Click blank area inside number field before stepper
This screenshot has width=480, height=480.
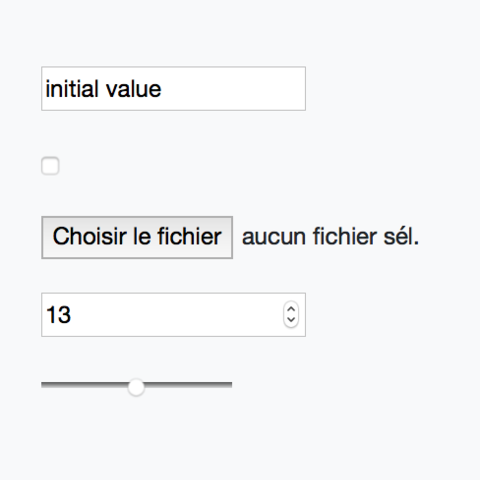[x=177, y=315]
